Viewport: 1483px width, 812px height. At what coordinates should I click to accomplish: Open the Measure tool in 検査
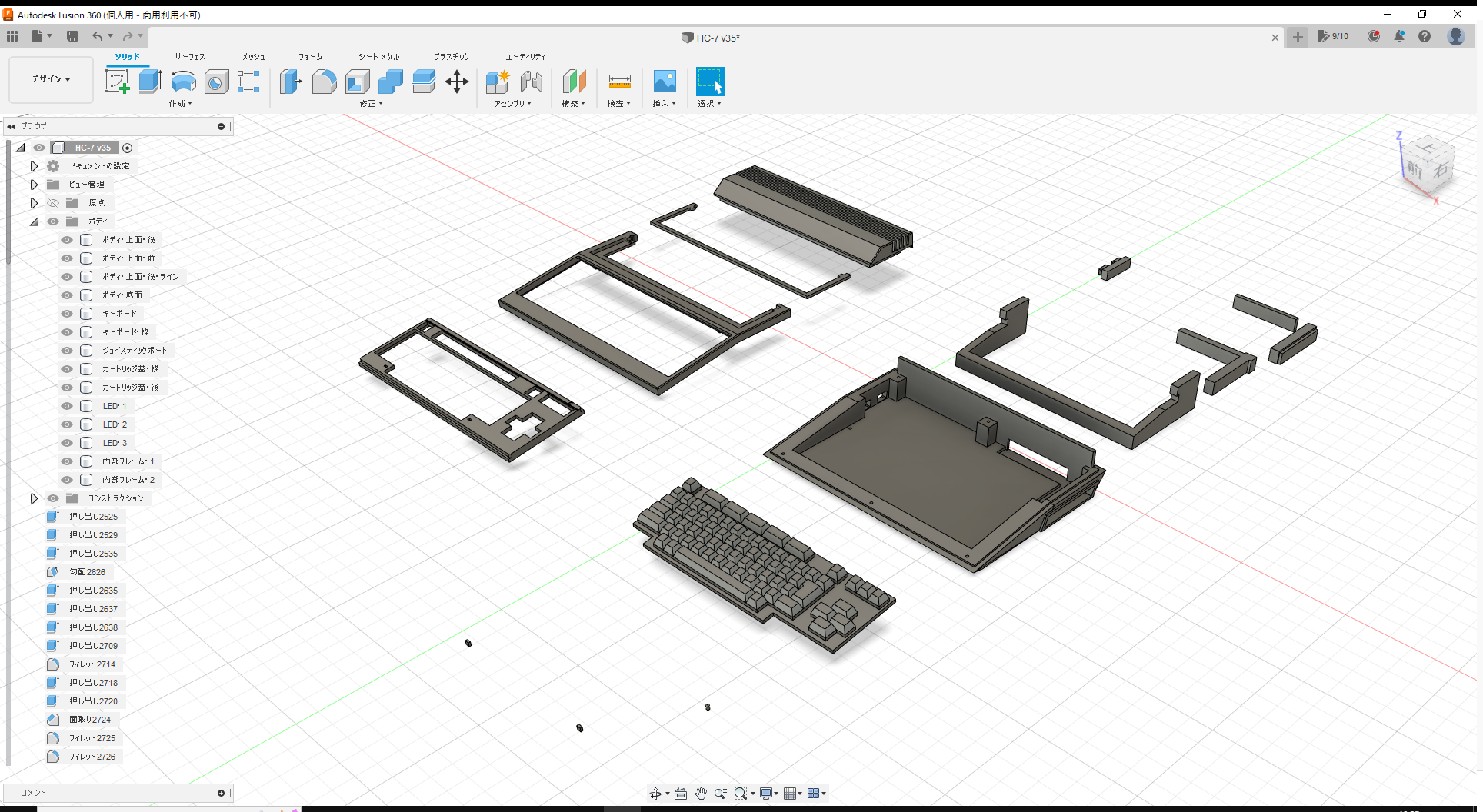coord(619,81)
